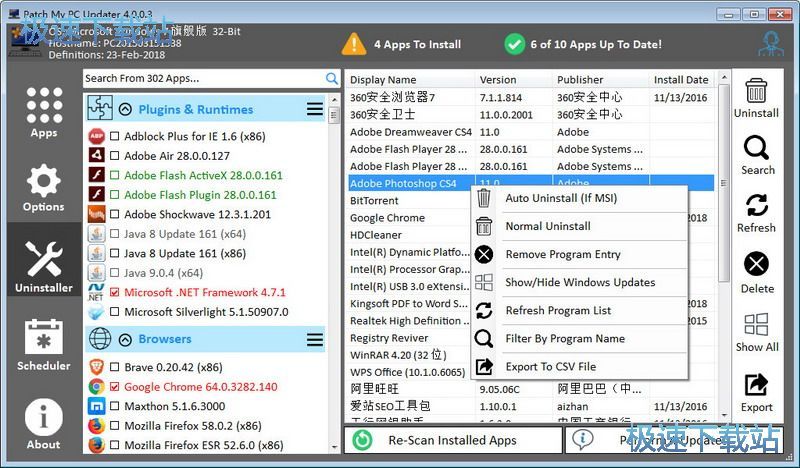Click the Maxthon browser icon
The height and width of the screenshot is (468, 800).
pyautogui.click(x=96, y=406)
